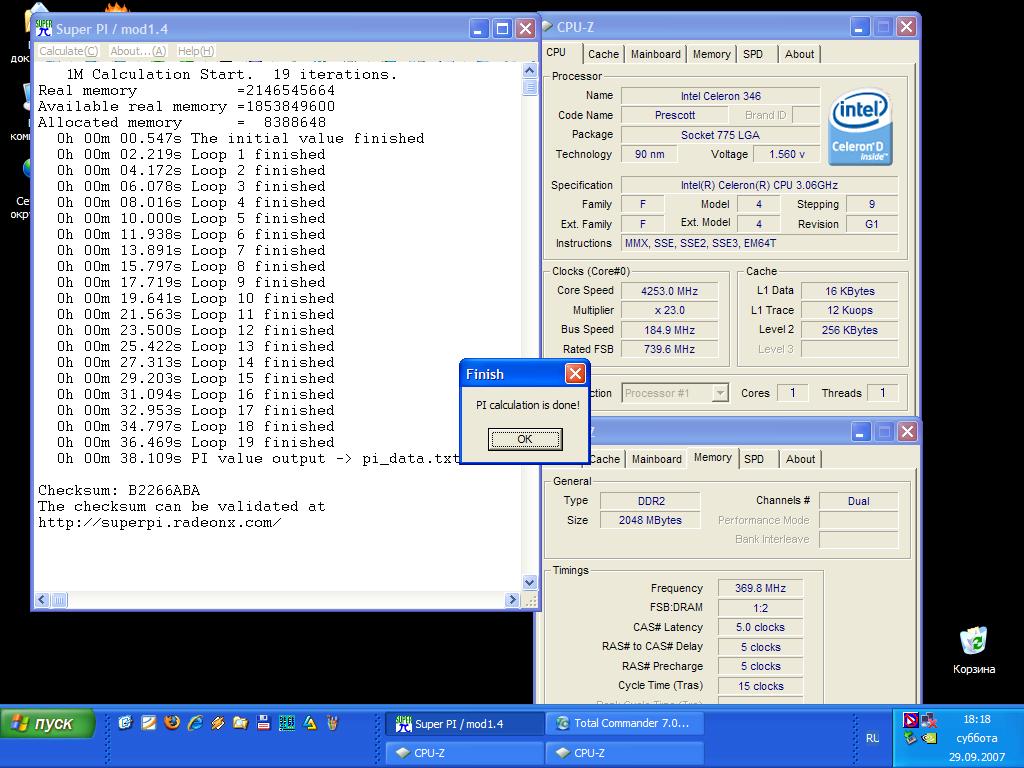Launch the orange diamond quick launch icon
Screen dimensions: 1024x768
coord(217,723)
